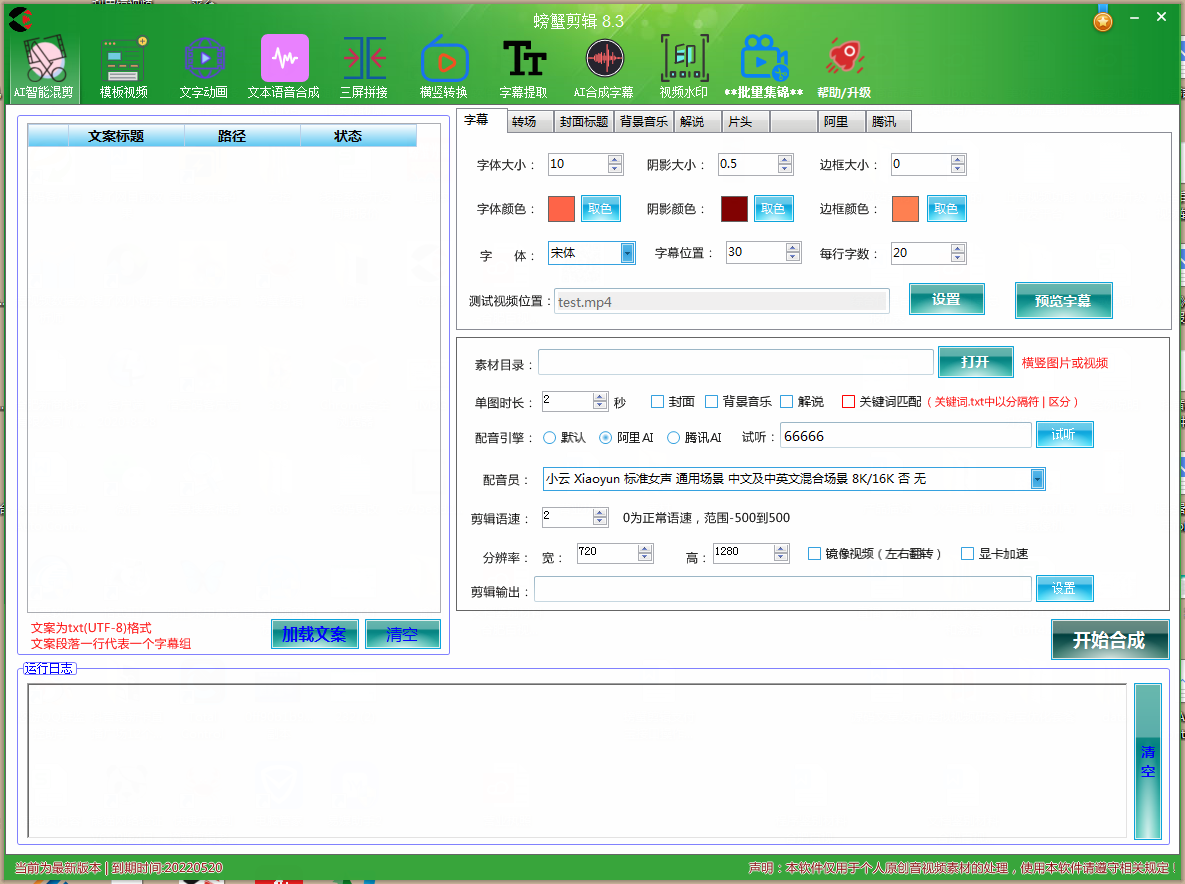Select the 腾讯AI voice engine
Screen dimensions: 1185x884
674,438
